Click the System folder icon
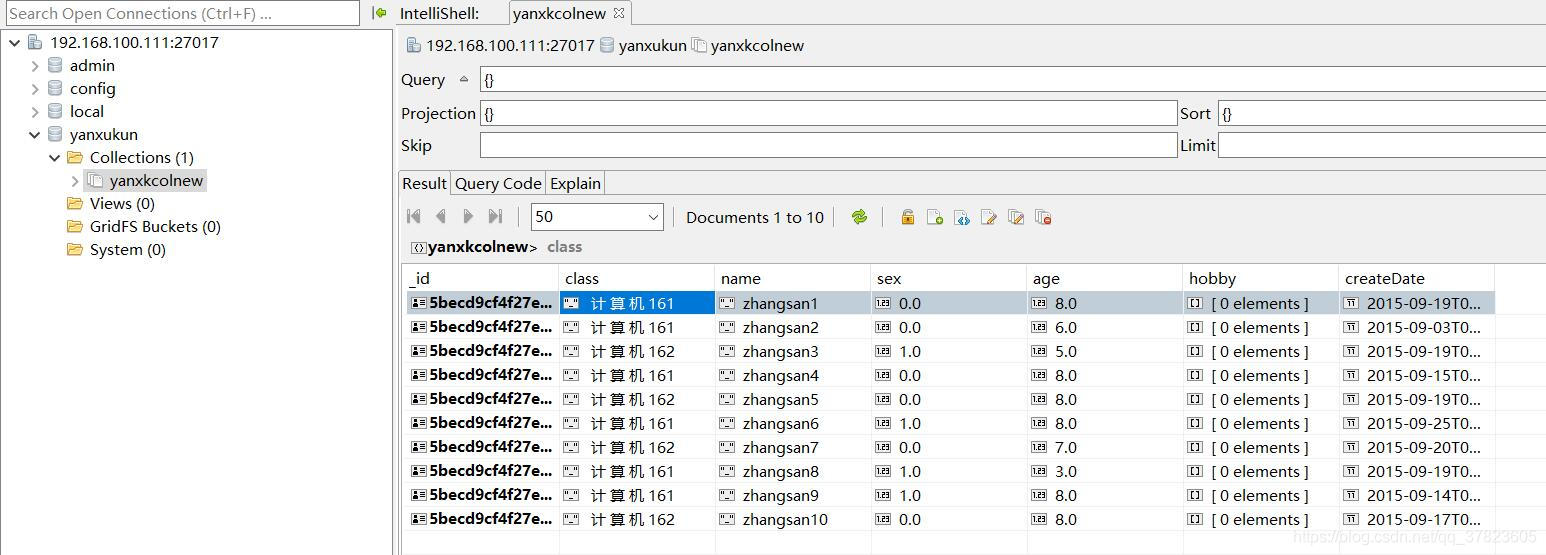Screen dimensions: 1546x555 pos(75,249)
